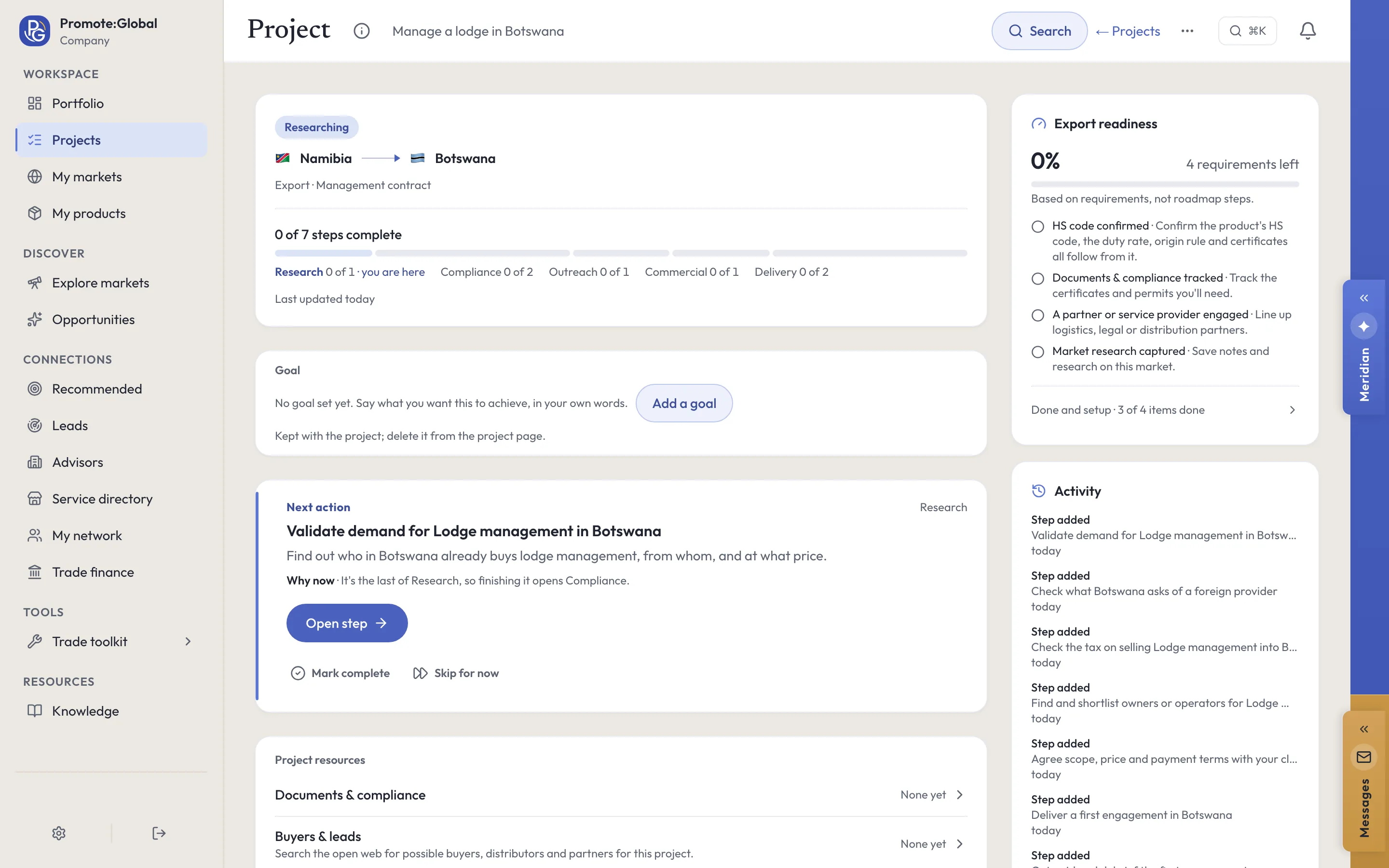
Task: Click the Meridian sparkle assistant icon
Action: click(x=1364, y=326)
